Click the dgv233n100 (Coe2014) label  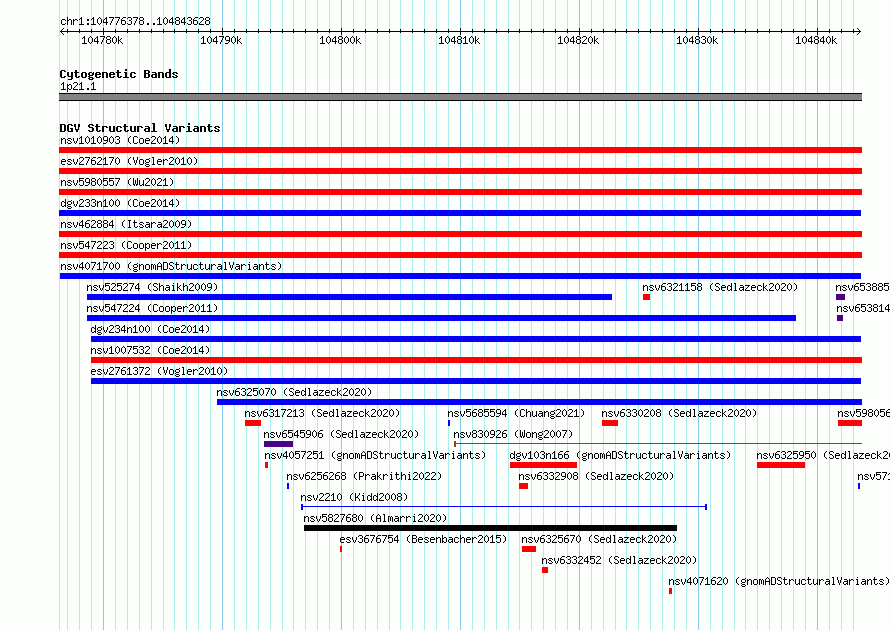[120, 203]
